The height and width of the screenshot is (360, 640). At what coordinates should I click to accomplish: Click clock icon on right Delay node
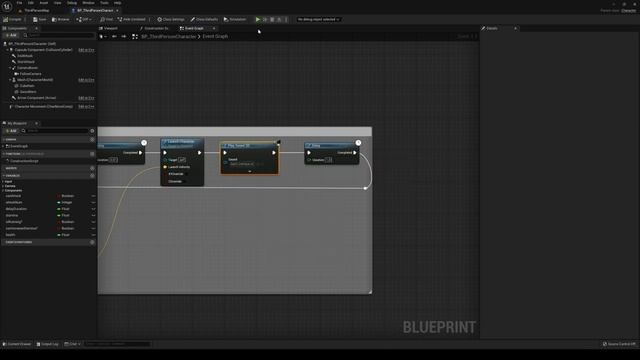click(358, 142)
